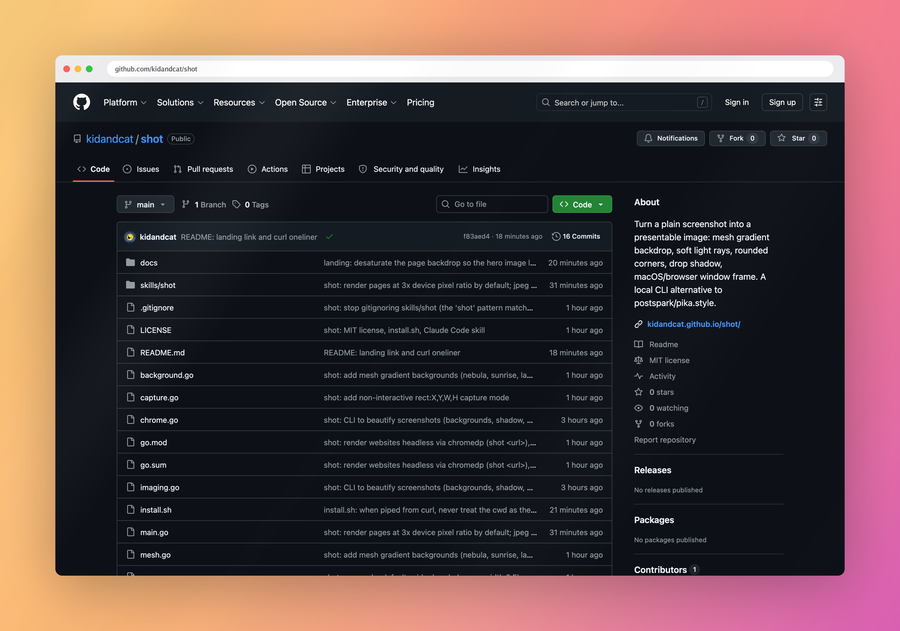Click commit hash f83aed4
Screen dimensions: 900x631
point(476,237)
